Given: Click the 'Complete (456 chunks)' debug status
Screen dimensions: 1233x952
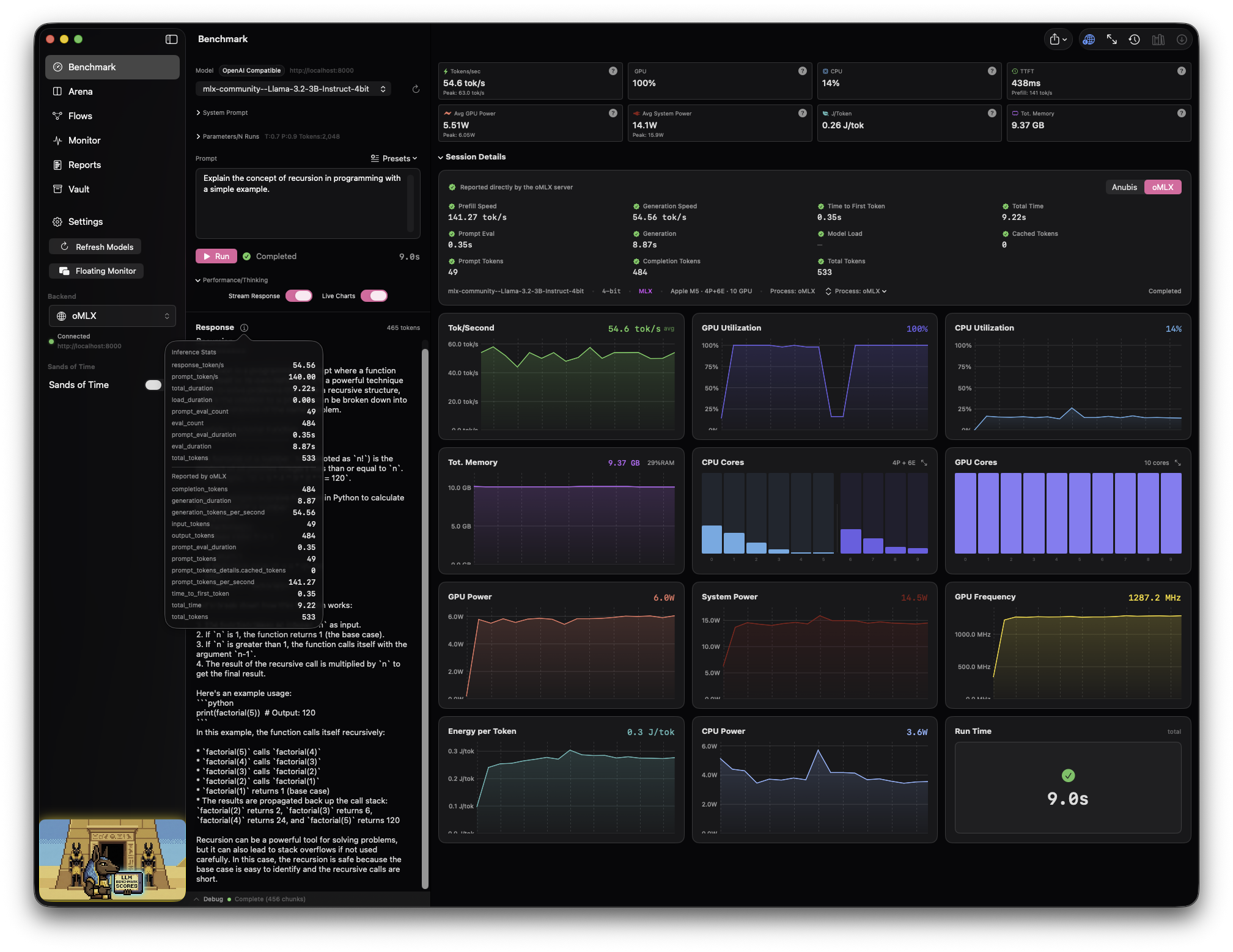Looking at the screenshot, I should [270, 899].
